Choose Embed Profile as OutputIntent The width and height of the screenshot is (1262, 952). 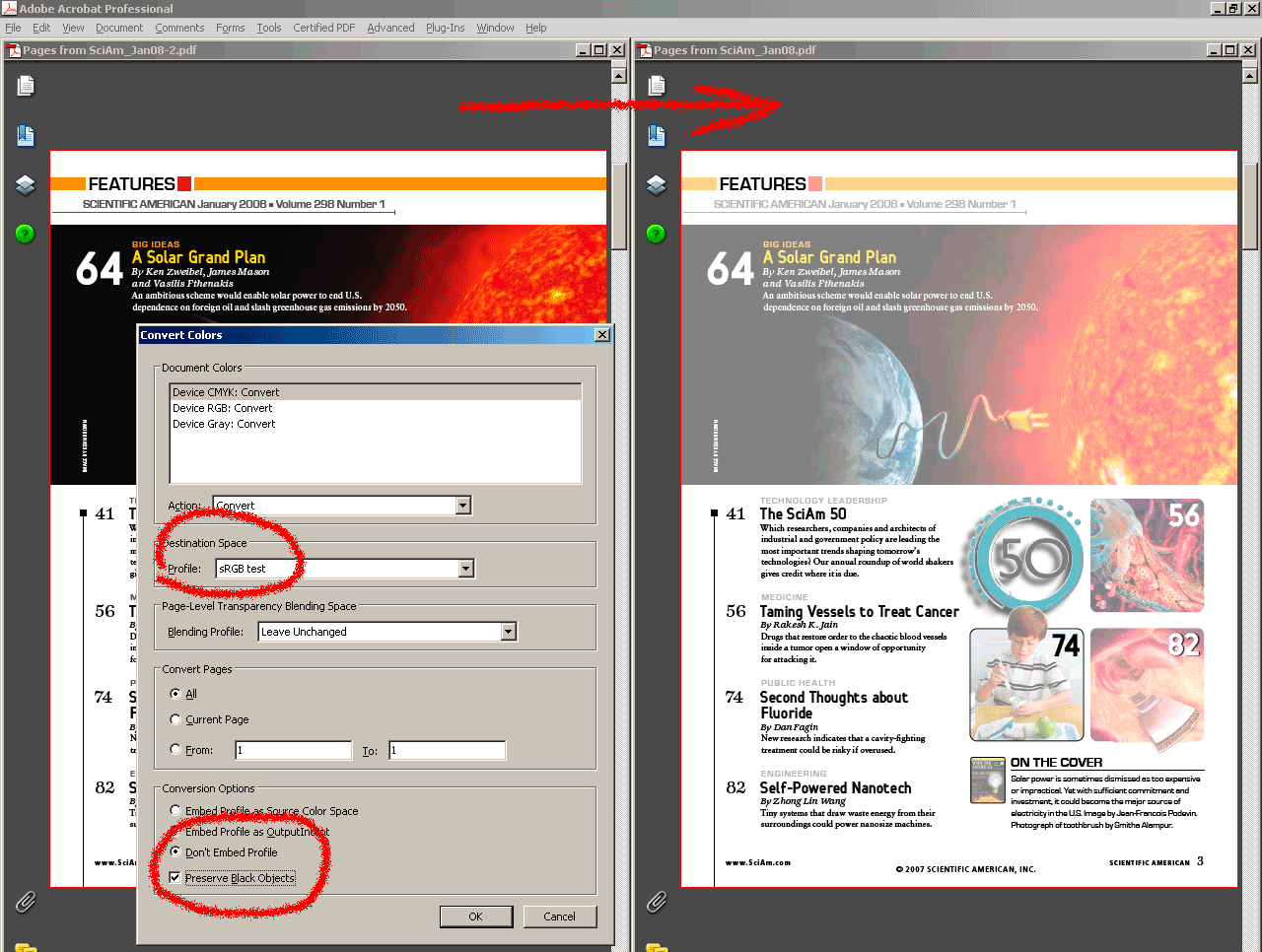pos(175,831)
